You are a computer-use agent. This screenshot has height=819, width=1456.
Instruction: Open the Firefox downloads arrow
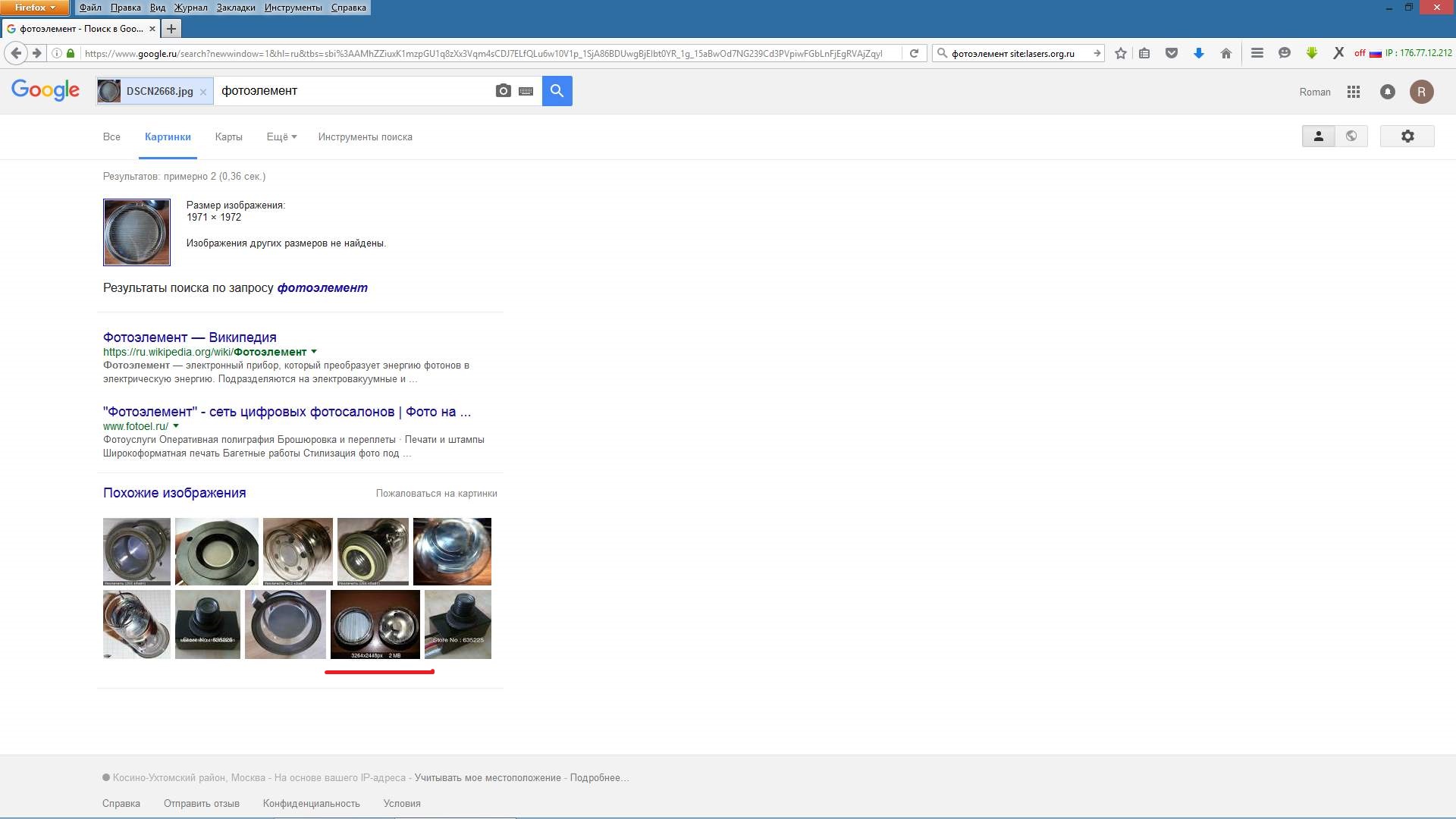[1199, 53]
